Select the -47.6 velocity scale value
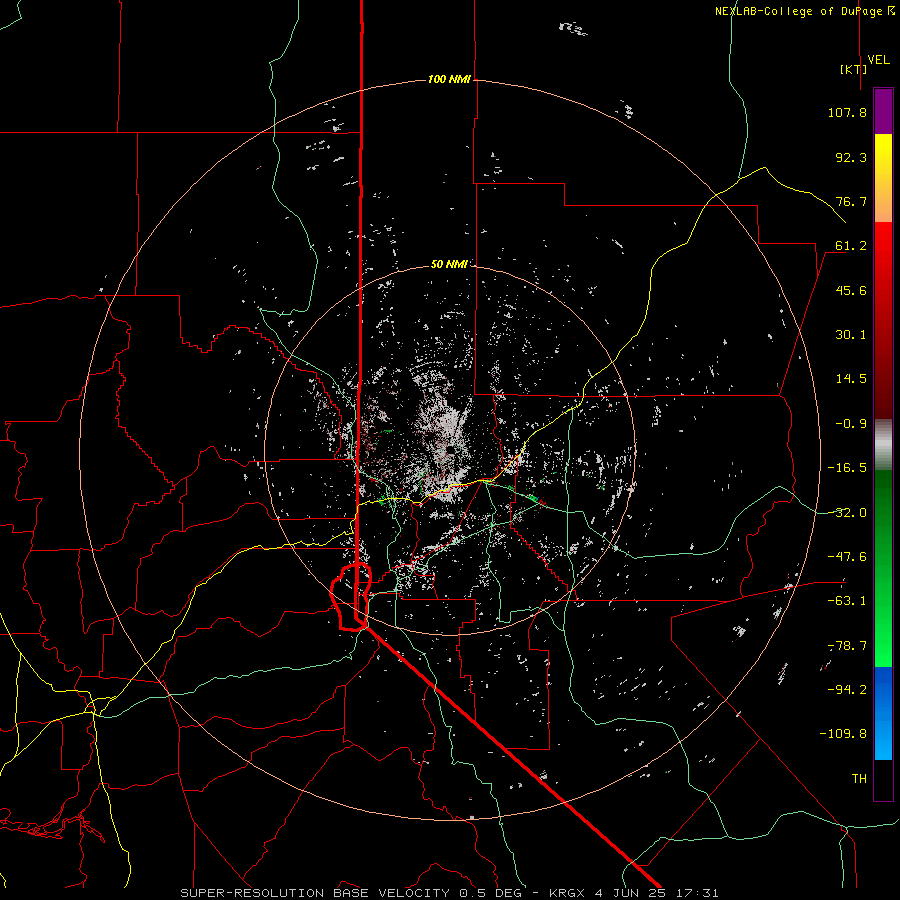The image size is (900, 900). (x=847, y=557)
